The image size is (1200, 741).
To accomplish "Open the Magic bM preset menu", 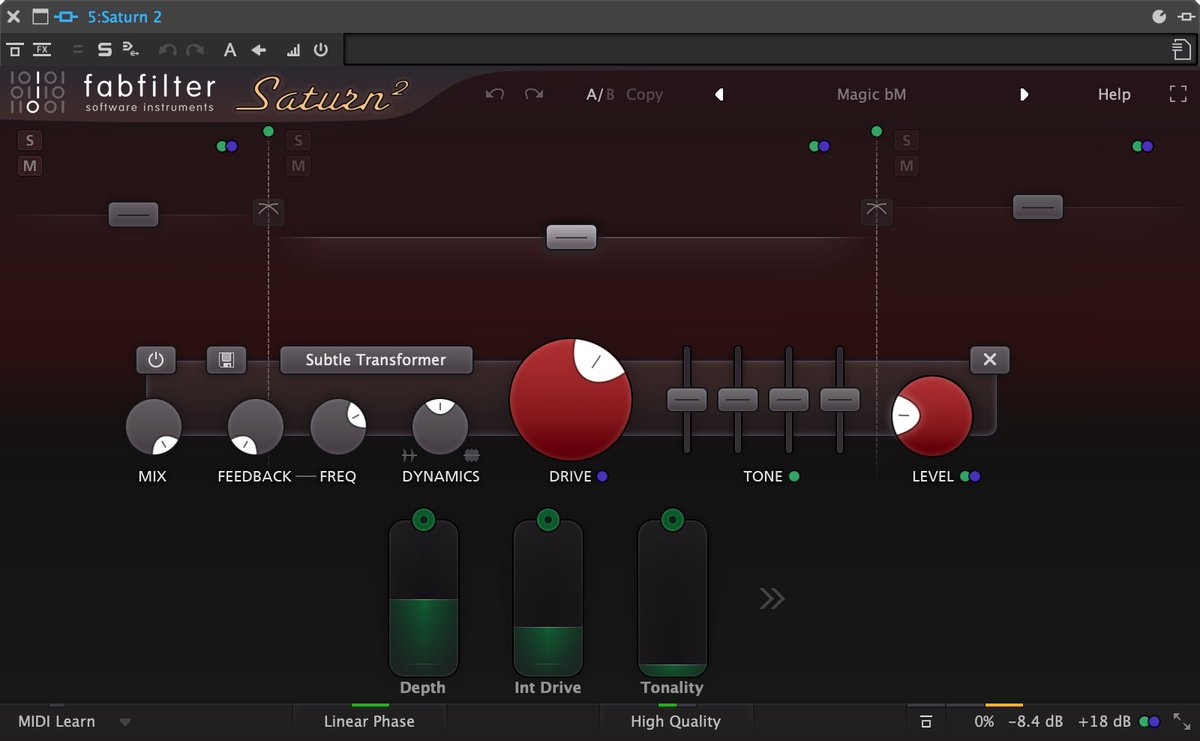I will [872, 95].
